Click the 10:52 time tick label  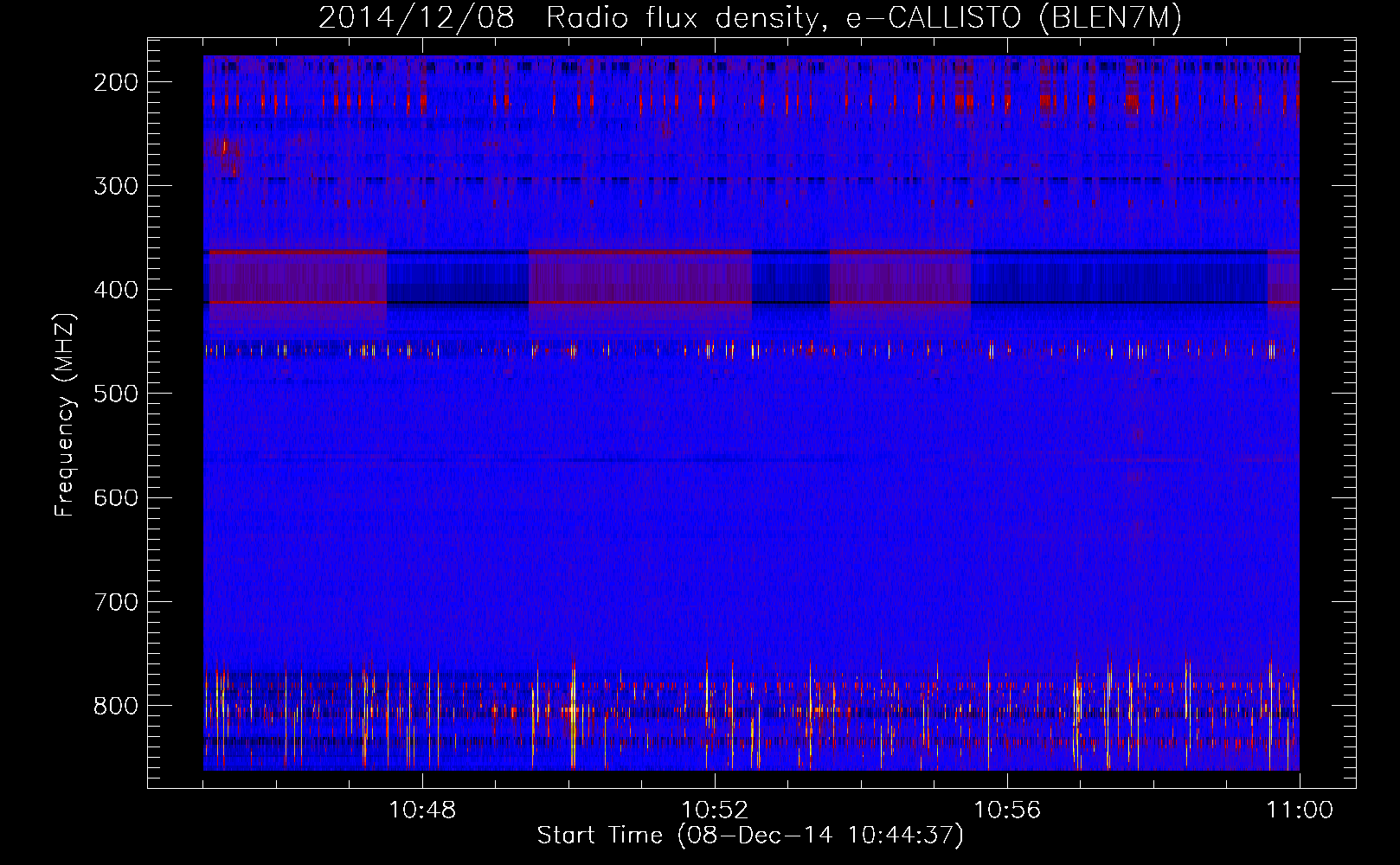(715, 810)
